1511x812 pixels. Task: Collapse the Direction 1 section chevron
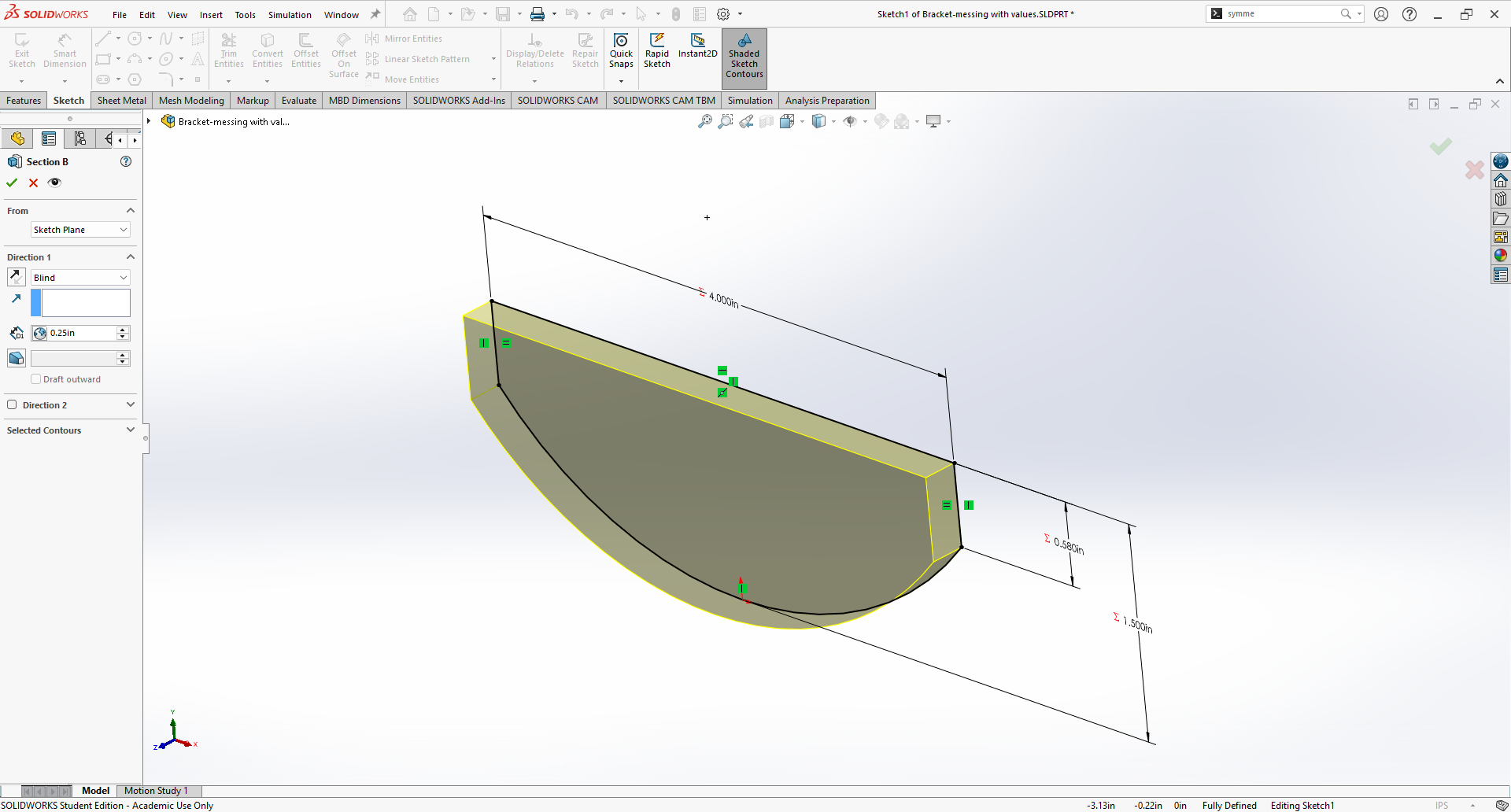coord(131,257)
